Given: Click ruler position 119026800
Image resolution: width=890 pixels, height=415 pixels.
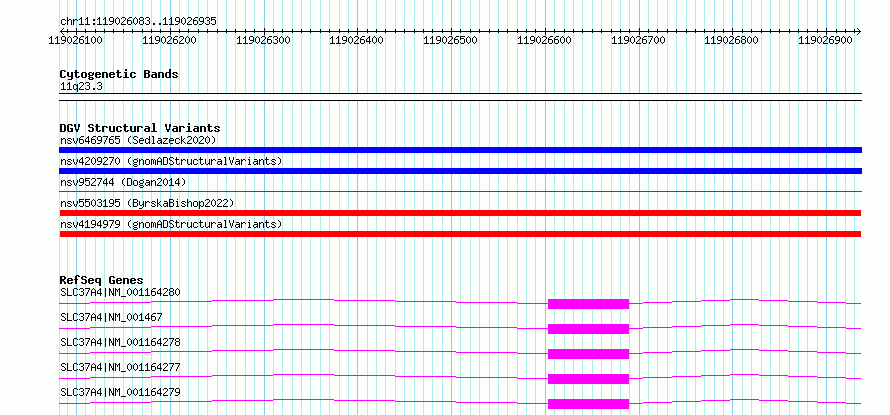Looking at the screenshot, I should (x=732, y=41).
